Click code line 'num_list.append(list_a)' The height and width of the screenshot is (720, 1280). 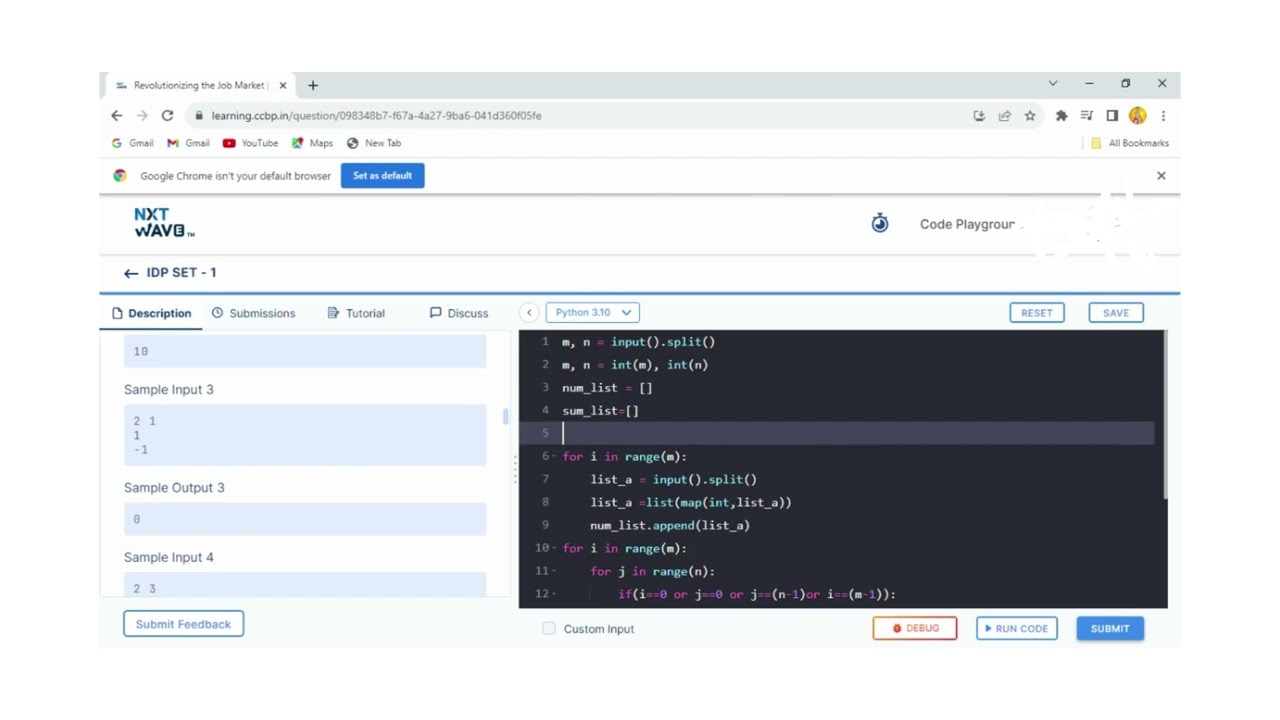(669, 526)
